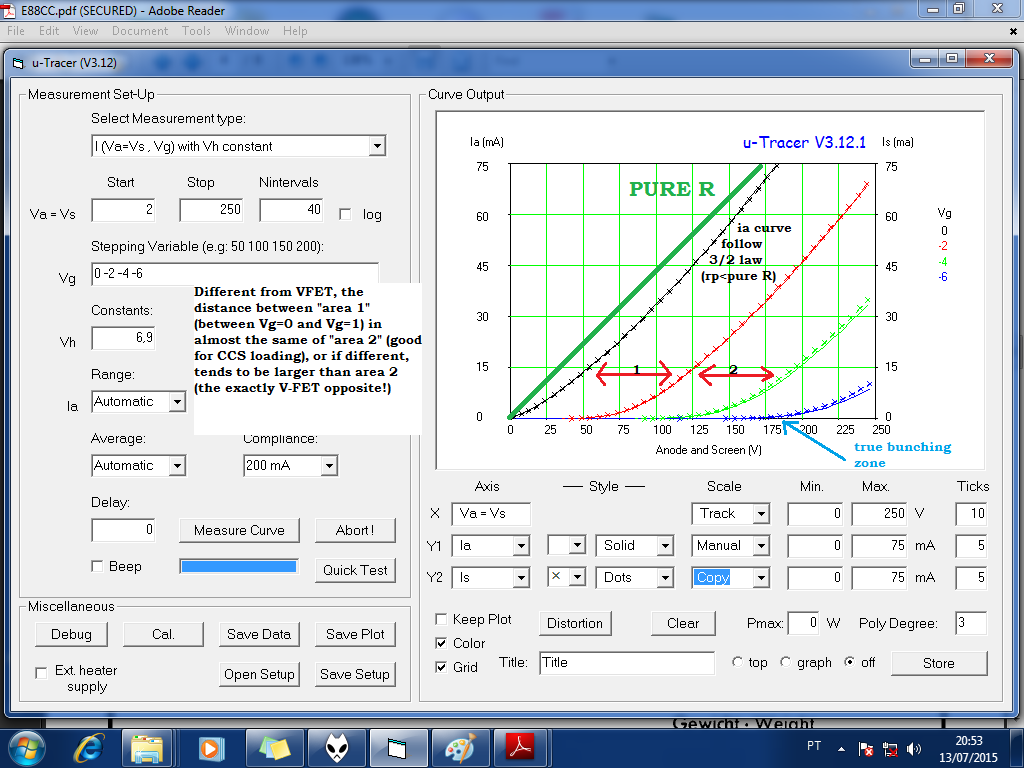Open Y2 marker symbol dropdown
Image resolution: width=1024 pixels, height=768 pixels.
577,578
